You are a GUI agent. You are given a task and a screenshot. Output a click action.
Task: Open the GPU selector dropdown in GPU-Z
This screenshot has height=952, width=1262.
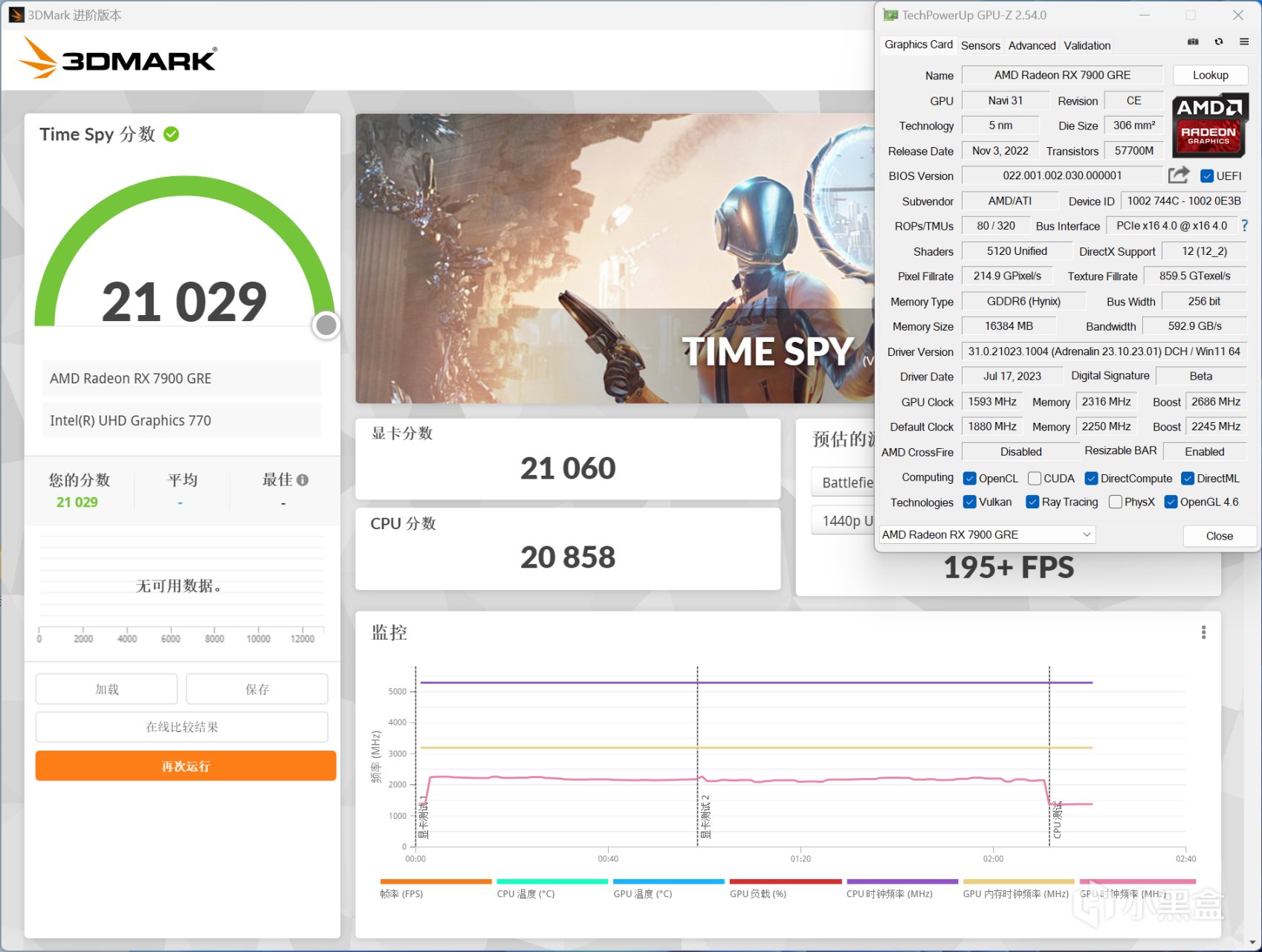click(987, 534)
